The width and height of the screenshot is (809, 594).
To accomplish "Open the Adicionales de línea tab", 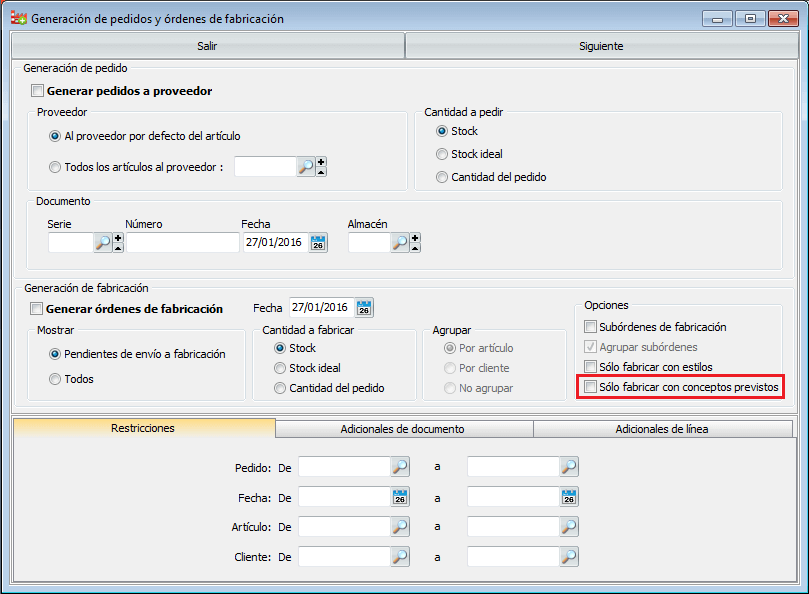I will point(662,429).
